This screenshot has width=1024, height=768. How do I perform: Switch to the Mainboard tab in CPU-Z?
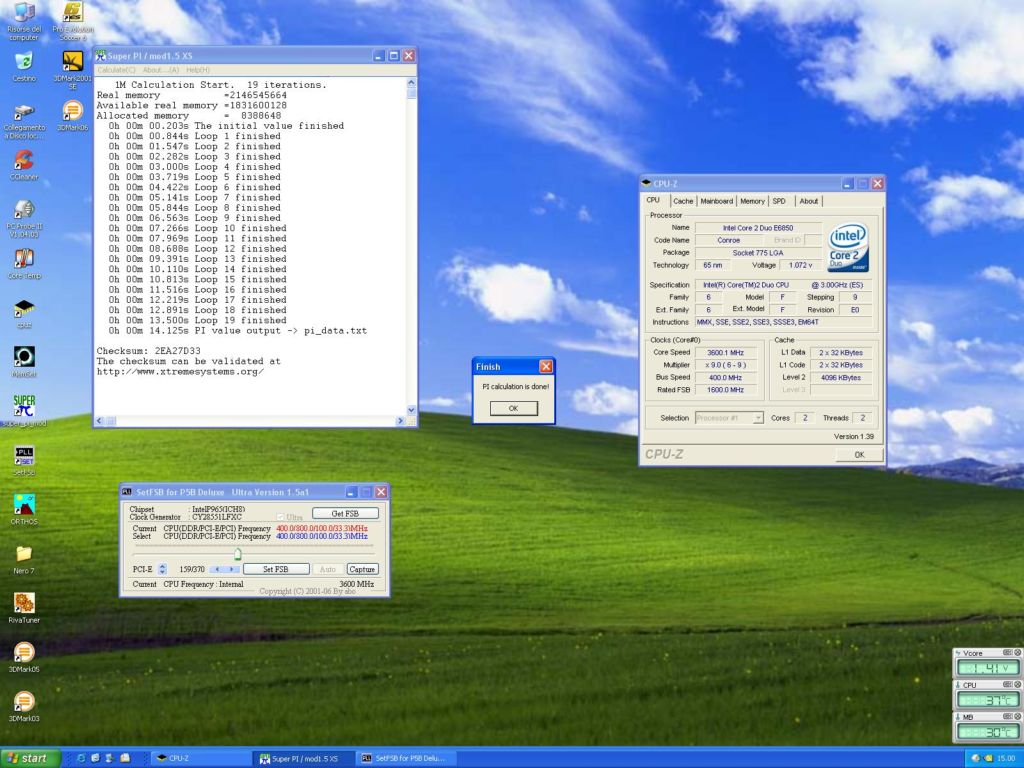click(716, 201)
